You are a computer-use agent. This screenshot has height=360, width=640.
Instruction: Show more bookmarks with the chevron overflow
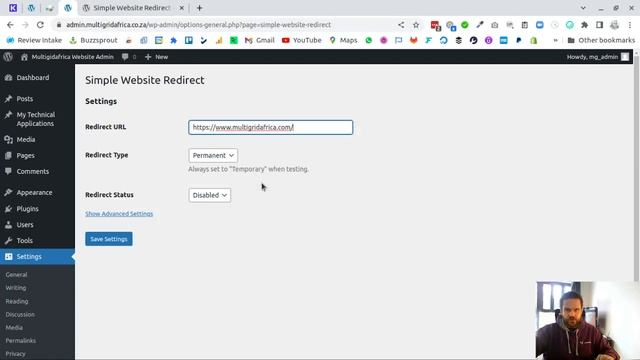coord(555,40)
